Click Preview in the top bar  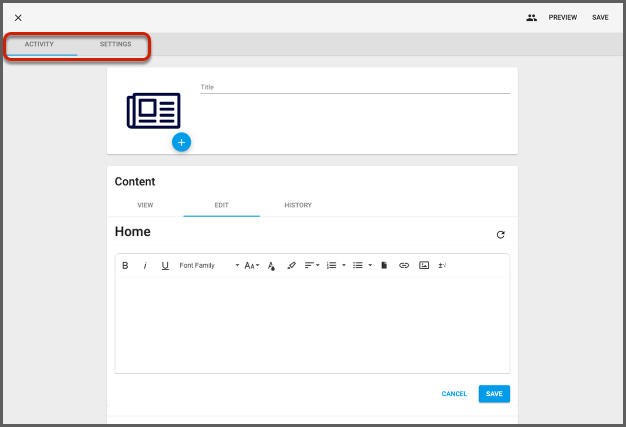[x=563, y=17]
